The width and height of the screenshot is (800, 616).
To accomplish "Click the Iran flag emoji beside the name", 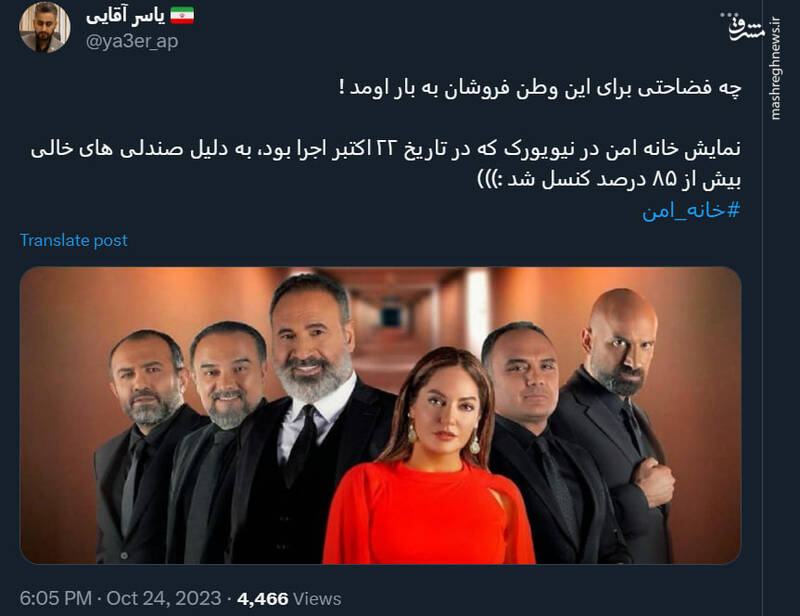I will pyautogui.click(x=182, y=16).
